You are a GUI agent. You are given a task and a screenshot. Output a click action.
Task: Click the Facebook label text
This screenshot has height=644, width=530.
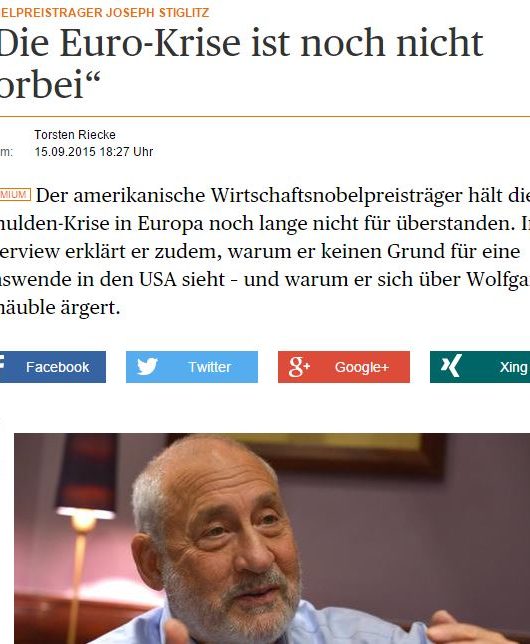(58, 367)
